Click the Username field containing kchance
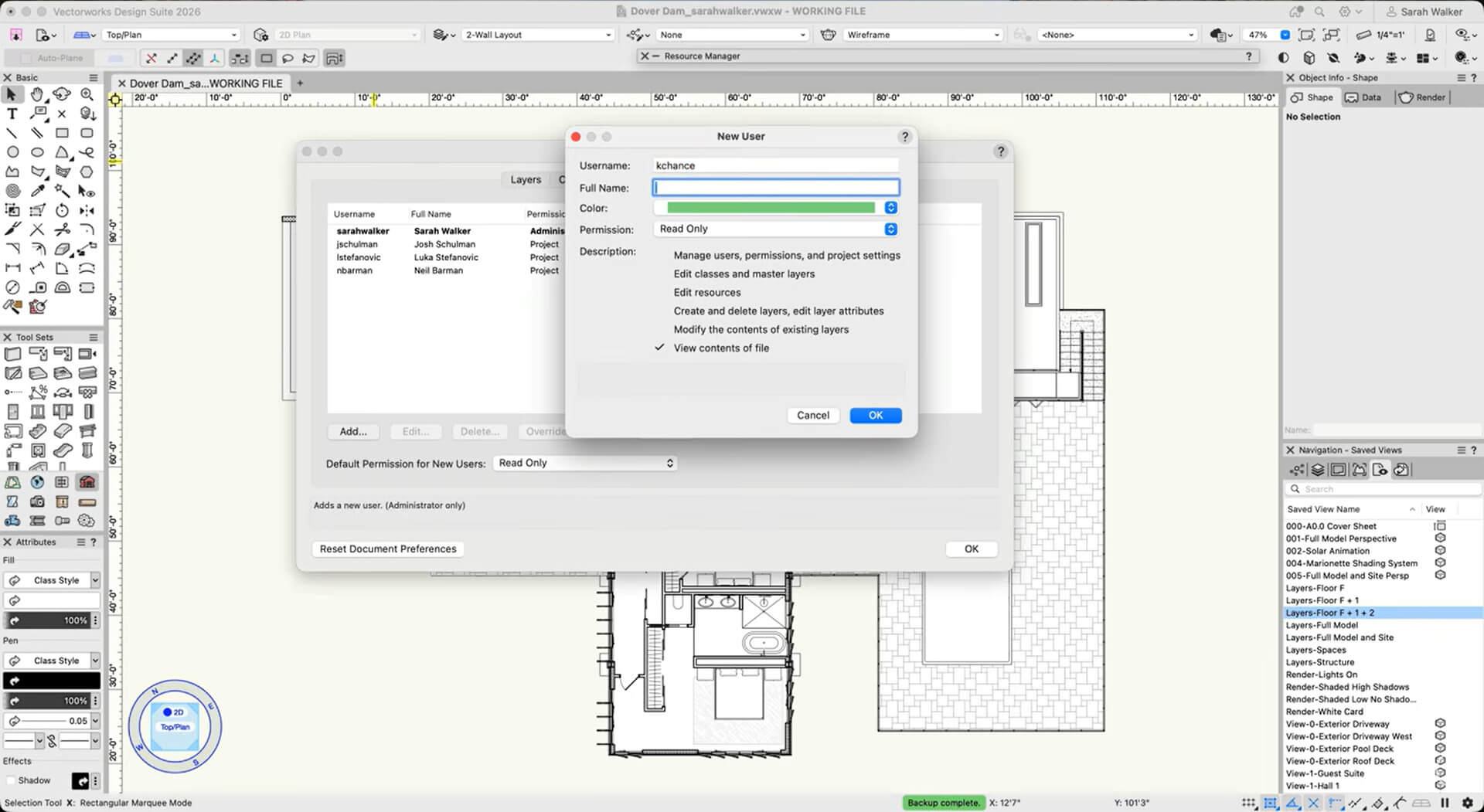Image resolution: width=1484 pixels, height=812 pixels. 776,165
